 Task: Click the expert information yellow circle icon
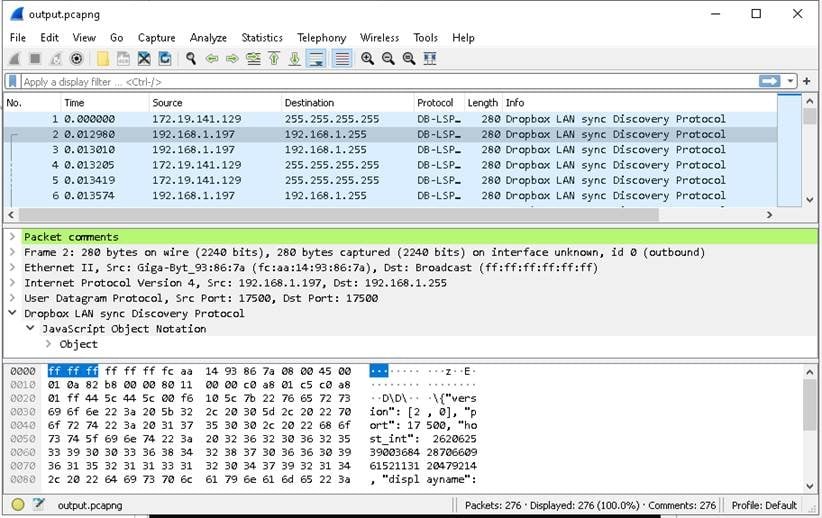point(18,504)
